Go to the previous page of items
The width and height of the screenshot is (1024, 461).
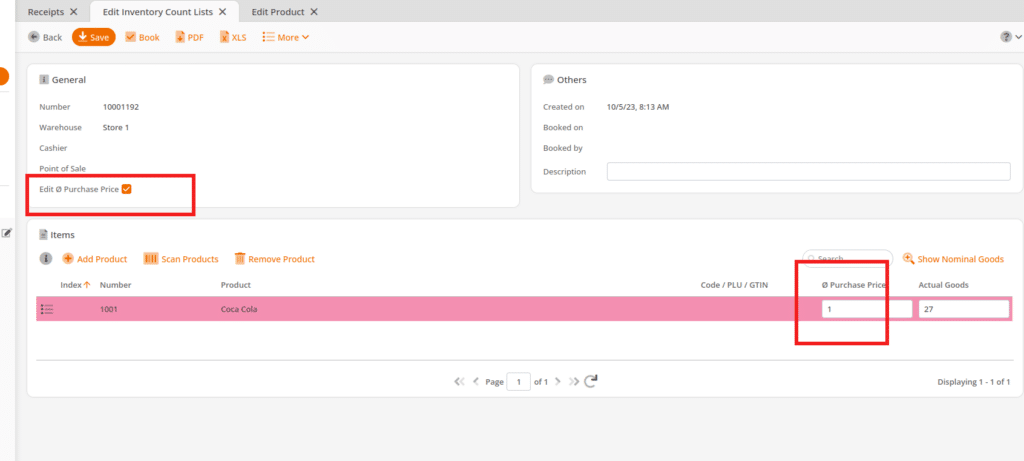tap(476, 381)
